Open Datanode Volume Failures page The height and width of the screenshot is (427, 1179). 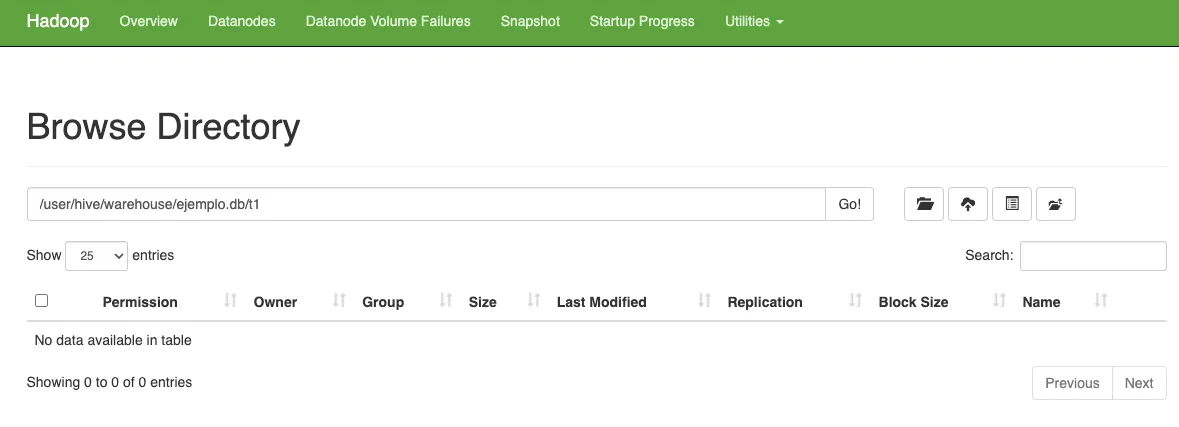click(x=388, y=21)
